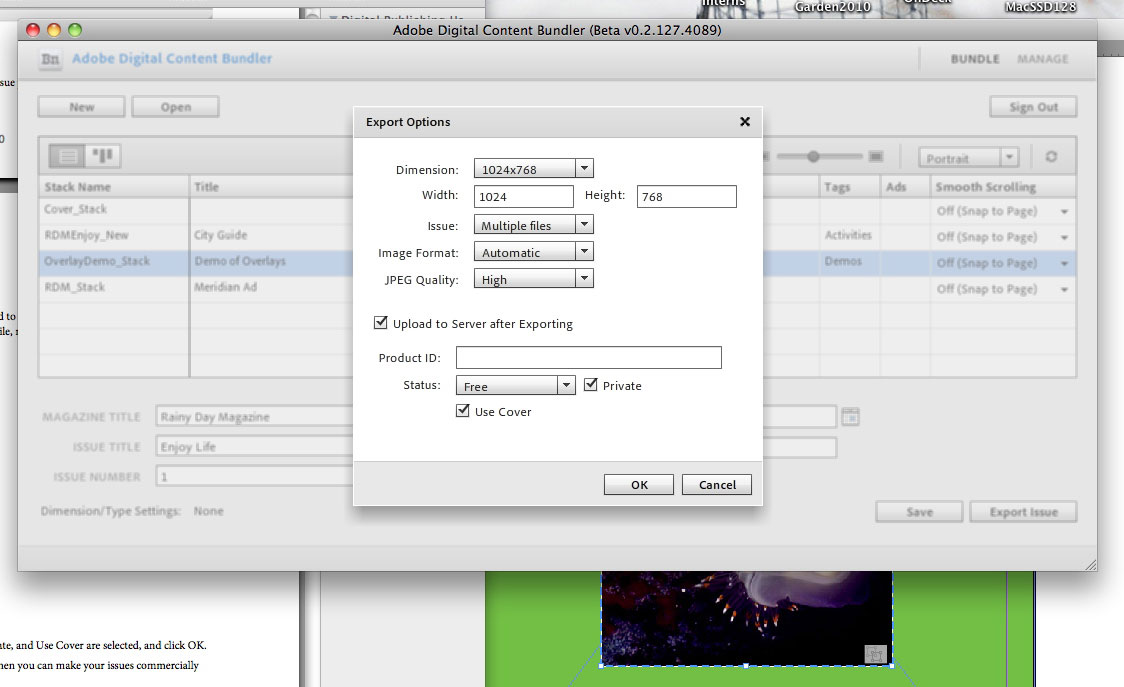This screenshot has width=1124, height=687.
Task: Select the Cover_Stack row
Action: pyautogui.click(x=75, y=209)
